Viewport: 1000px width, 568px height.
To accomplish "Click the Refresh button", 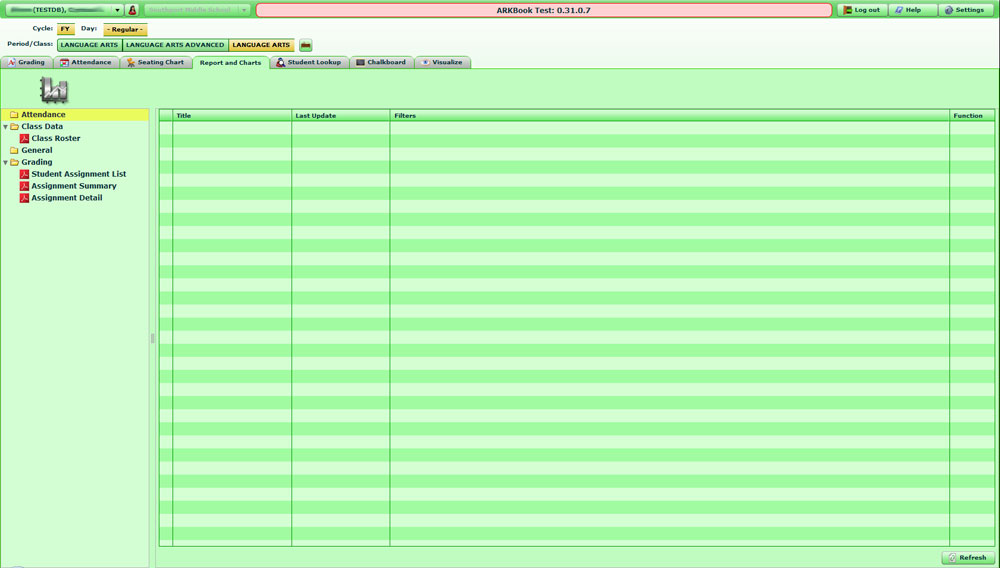I will tap(967, 557).
